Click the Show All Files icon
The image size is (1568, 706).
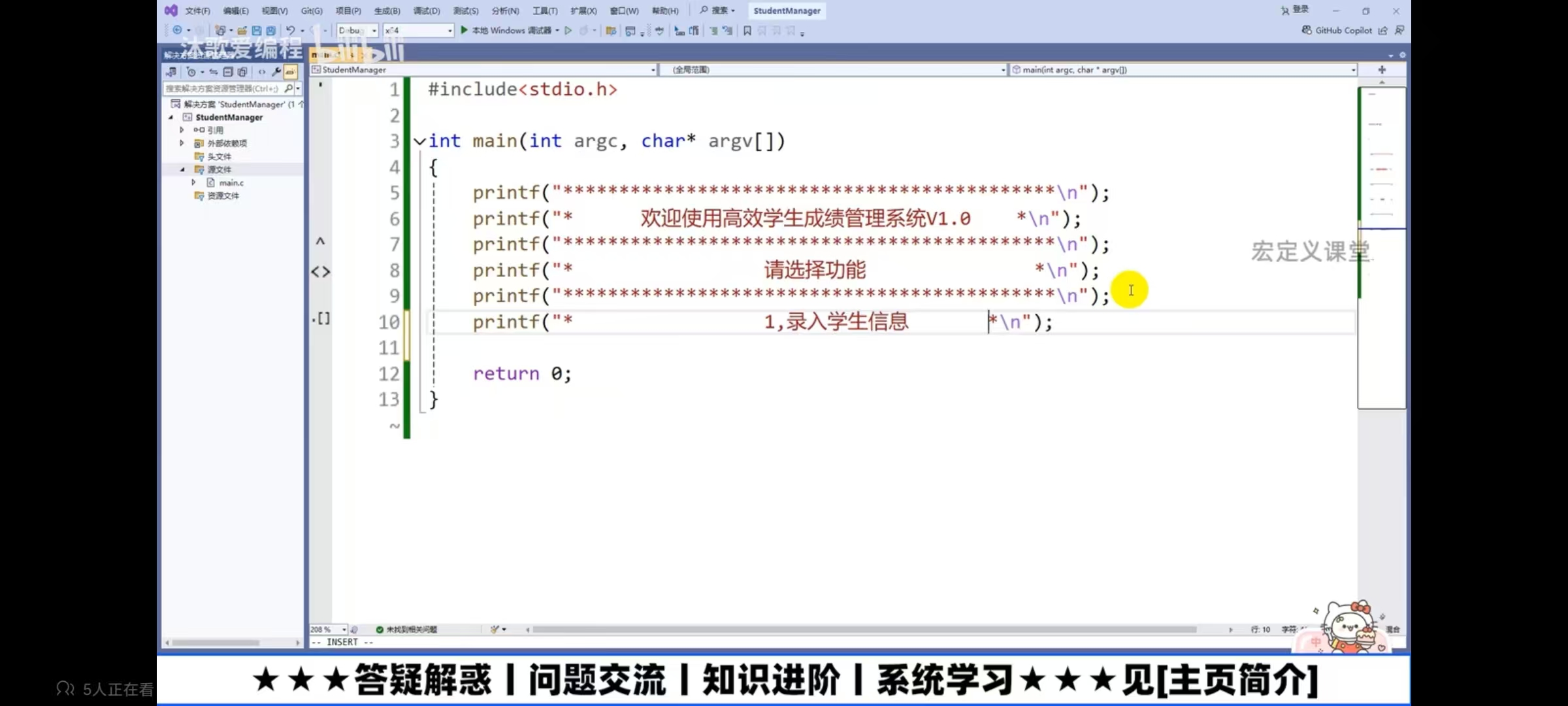click(242, 72)
